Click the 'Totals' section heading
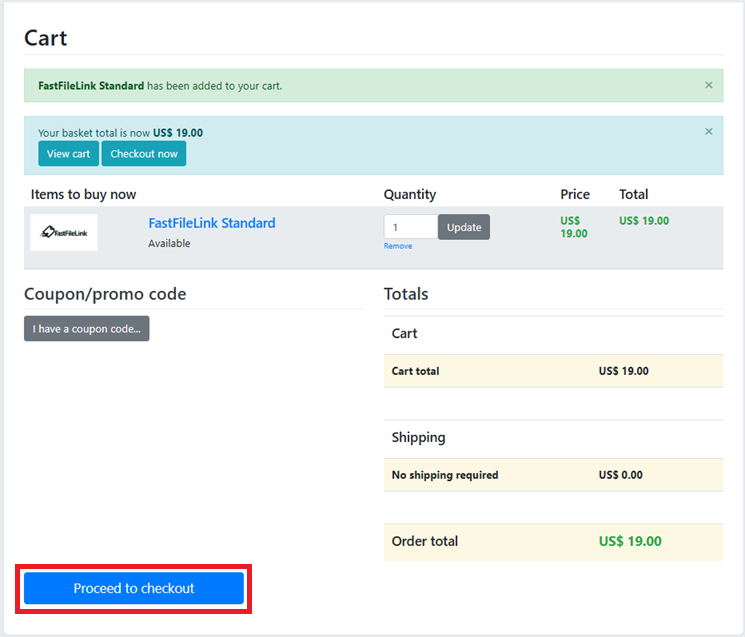This screenshot has width=745, height=637. [x=406, y=294]
